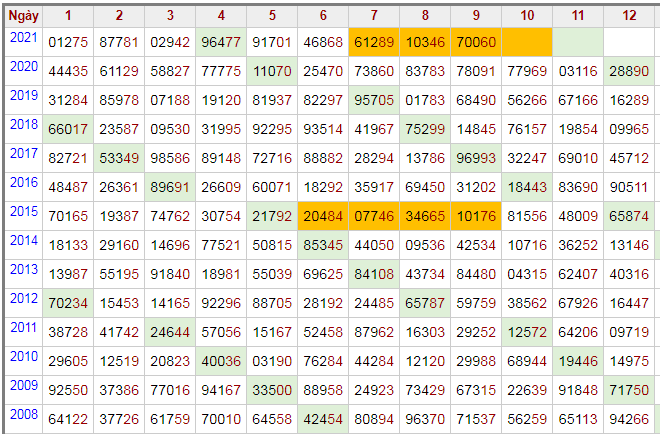
Task: Open the 2012 year link
Action: click(21, 298)
